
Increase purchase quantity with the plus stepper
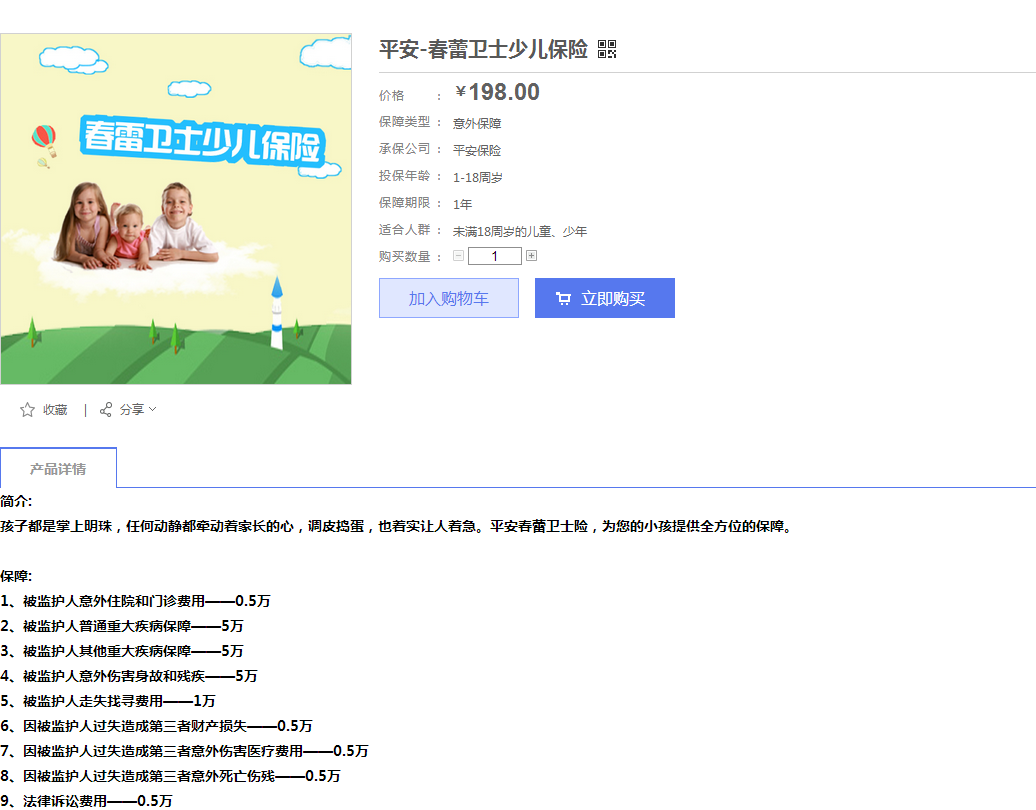pos(531,255)
